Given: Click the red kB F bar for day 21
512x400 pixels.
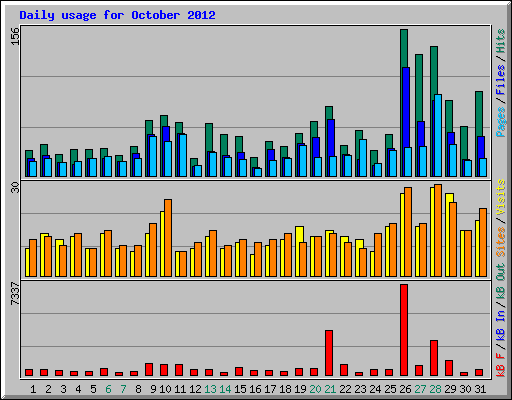Looking at the screenshot, I should point(329,353).
